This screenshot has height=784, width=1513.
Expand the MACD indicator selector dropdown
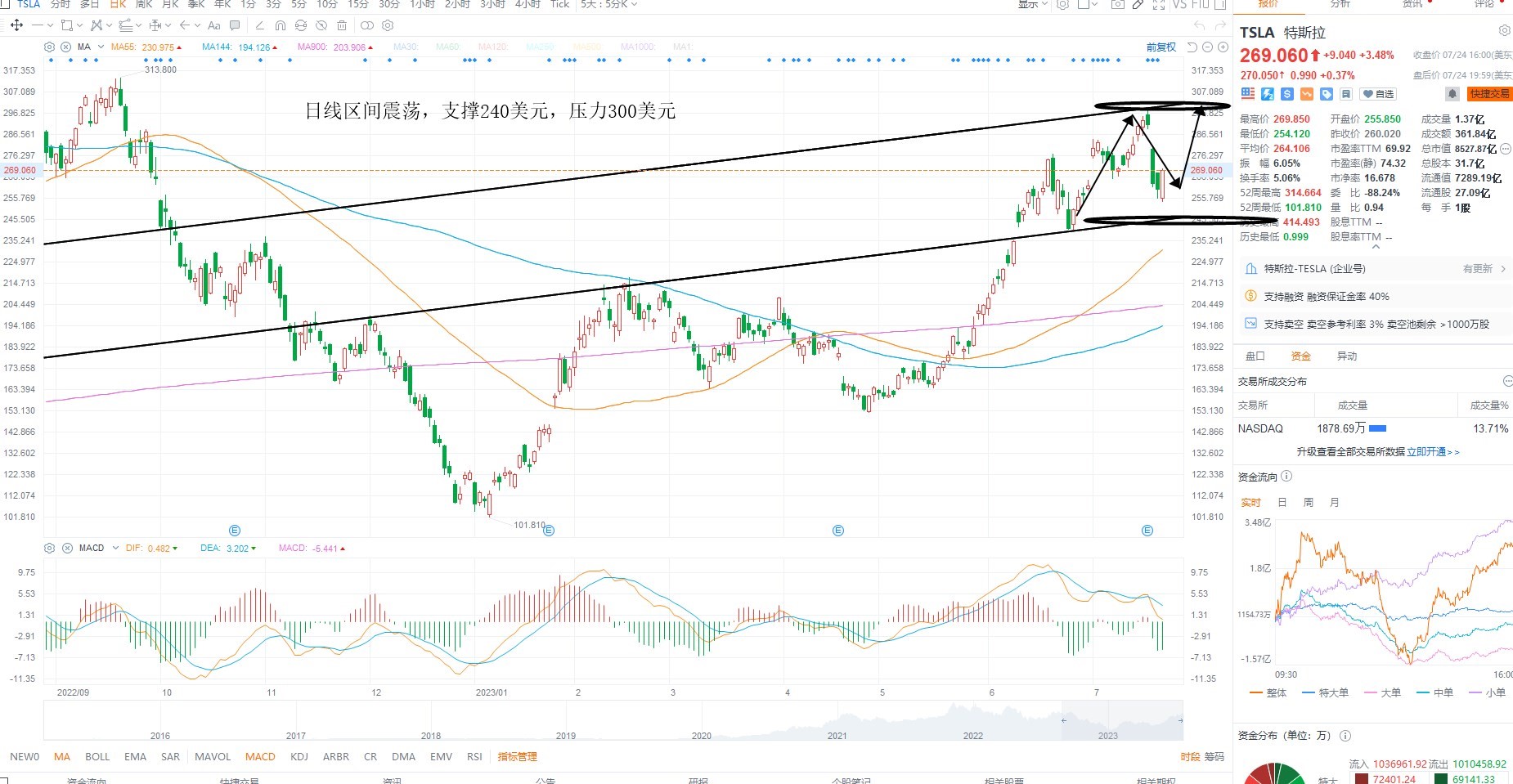(x=115, y=548)
